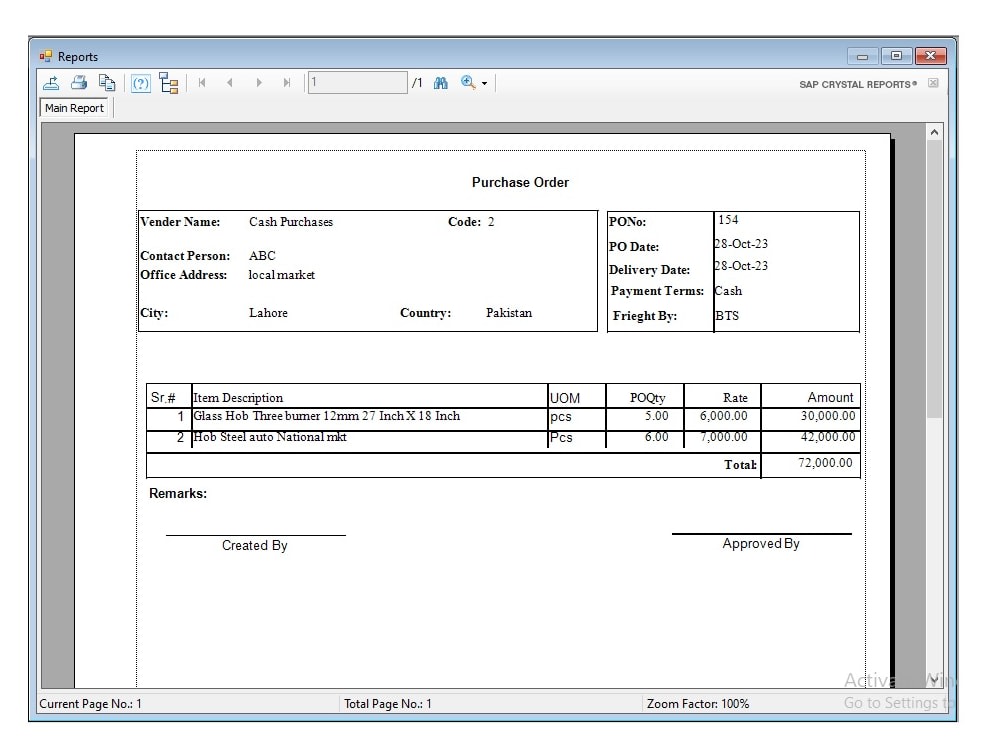Switch to the Main Report tab
The image size is (1000, 750).
tap(73, 107)
